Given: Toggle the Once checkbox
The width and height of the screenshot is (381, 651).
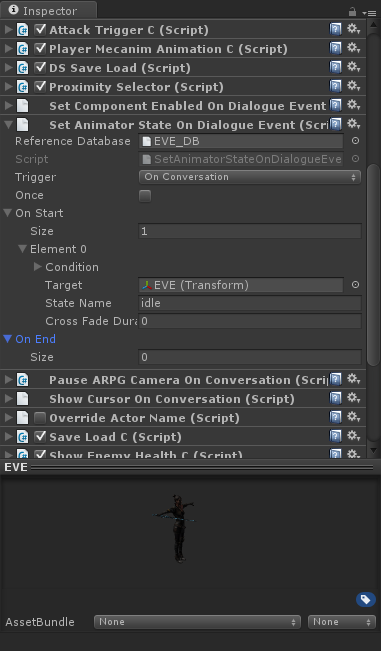Looking at the screenshot, I should (145, 196).
